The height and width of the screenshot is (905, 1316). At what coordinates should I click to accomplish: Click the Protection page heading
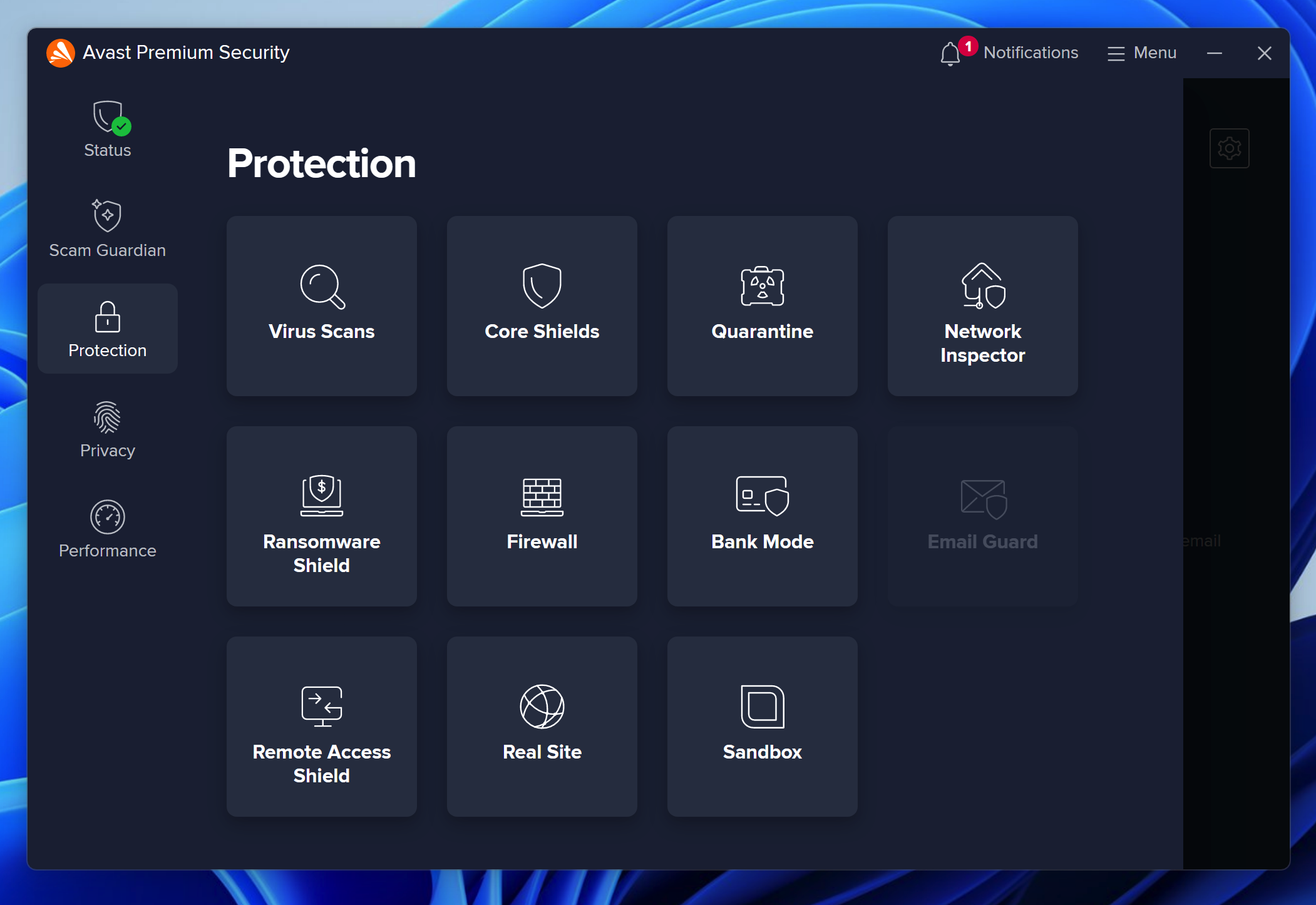(x=322, y=163)
